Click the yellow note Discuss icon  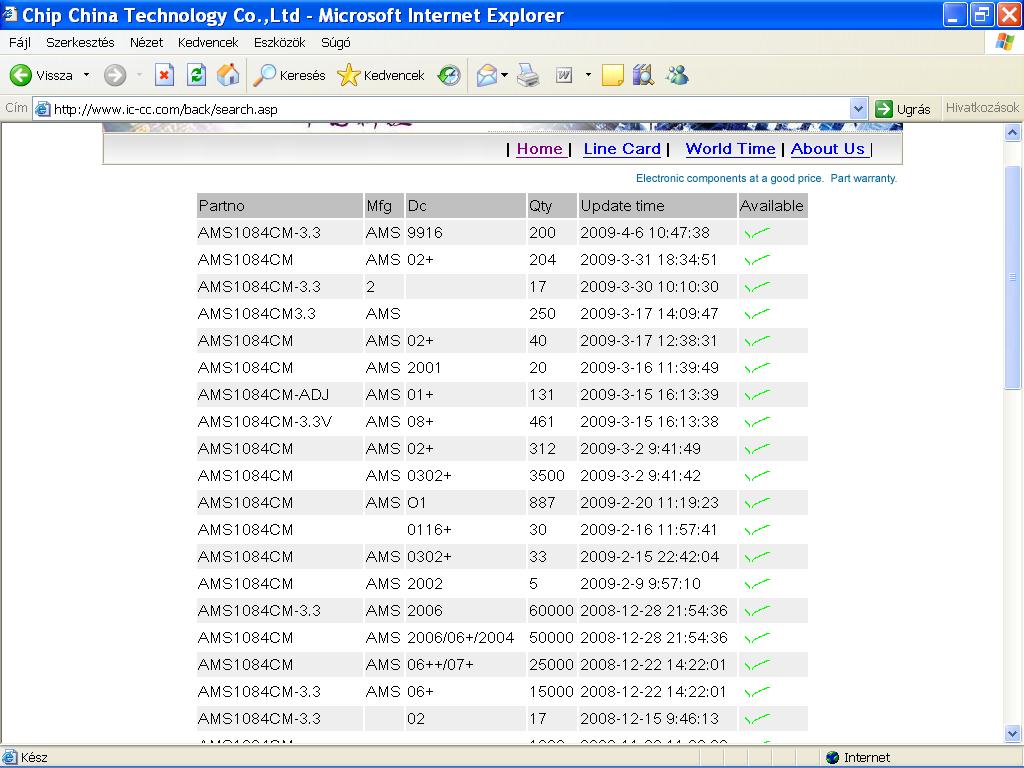pyautogui.click(x=613, y=75)
